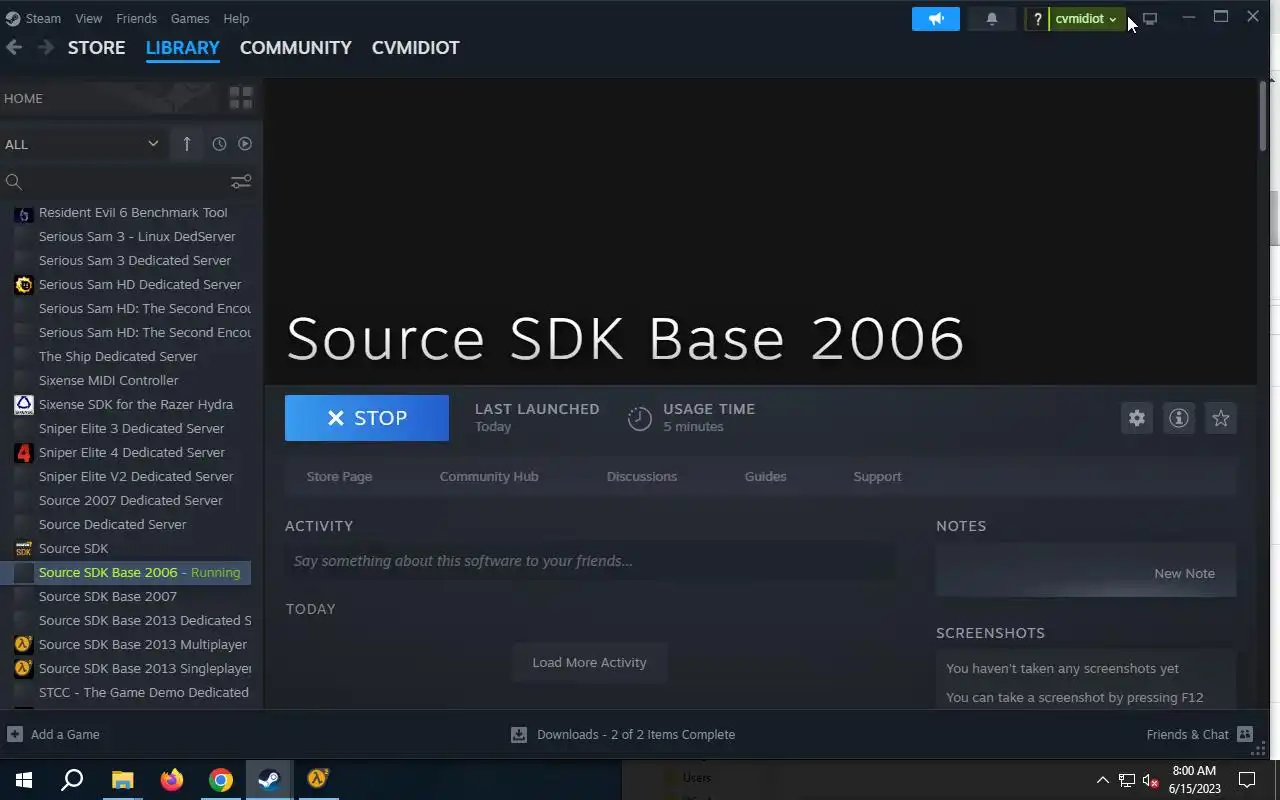The image size is (1280, 800).
Task: Go to the COMMUNITY tab
Action: click(295, 47)
